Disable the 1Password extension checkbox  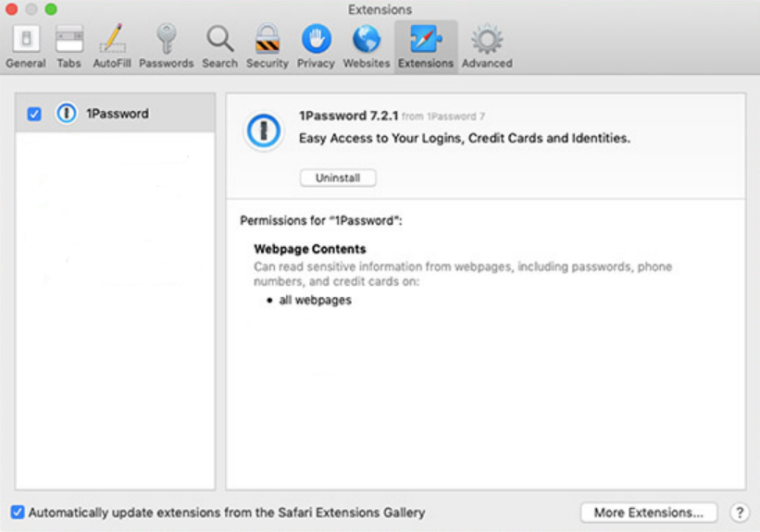point(34,114)
